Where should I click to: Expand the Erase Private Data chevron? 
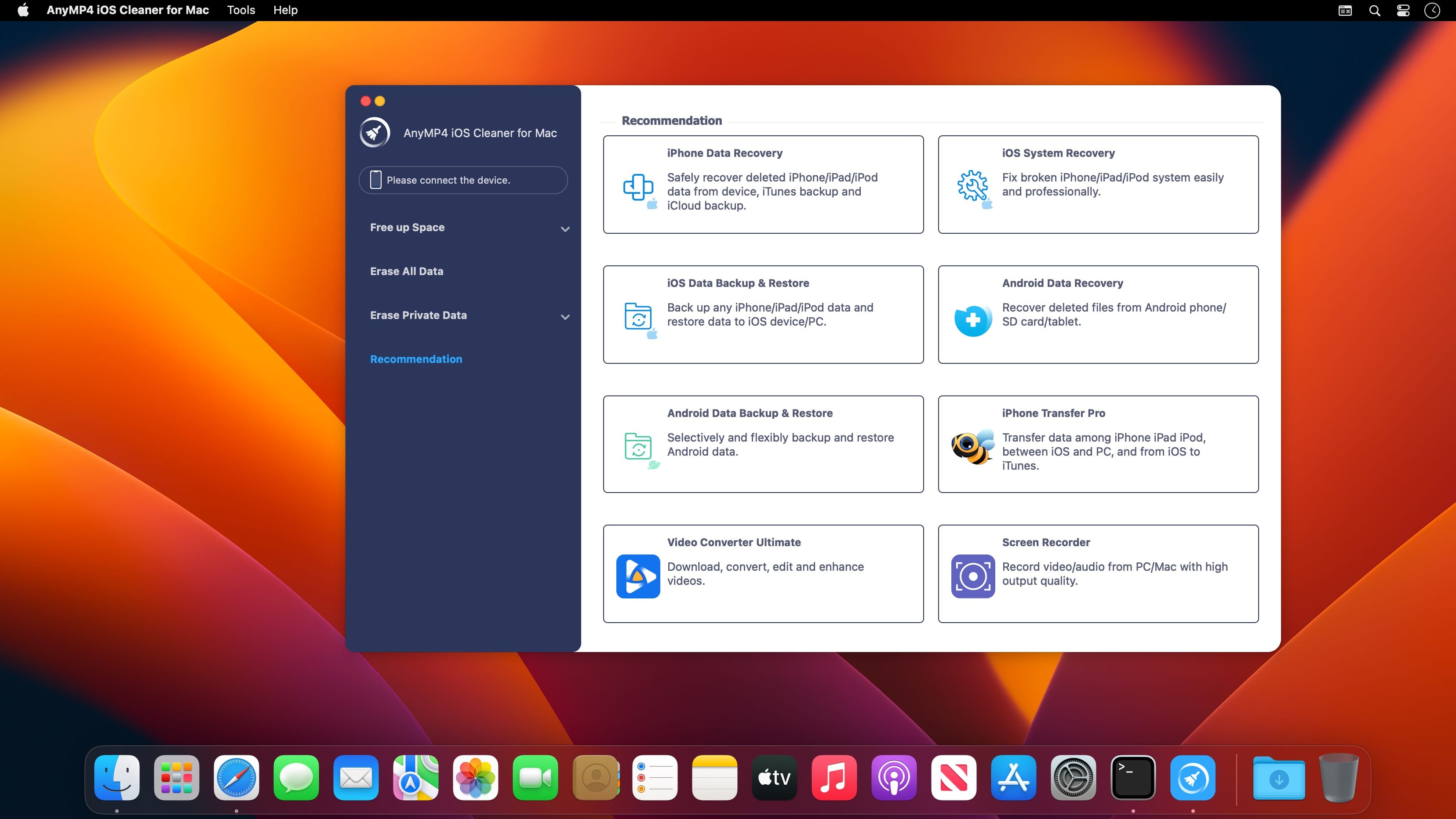(x=565, y=317)
